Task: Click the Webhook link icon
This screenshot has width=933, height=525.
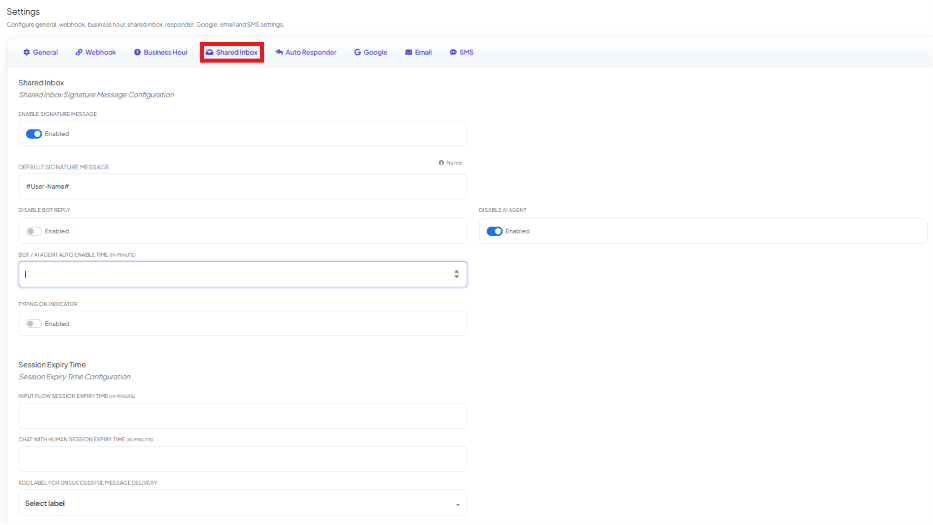Action: point(79,52)
